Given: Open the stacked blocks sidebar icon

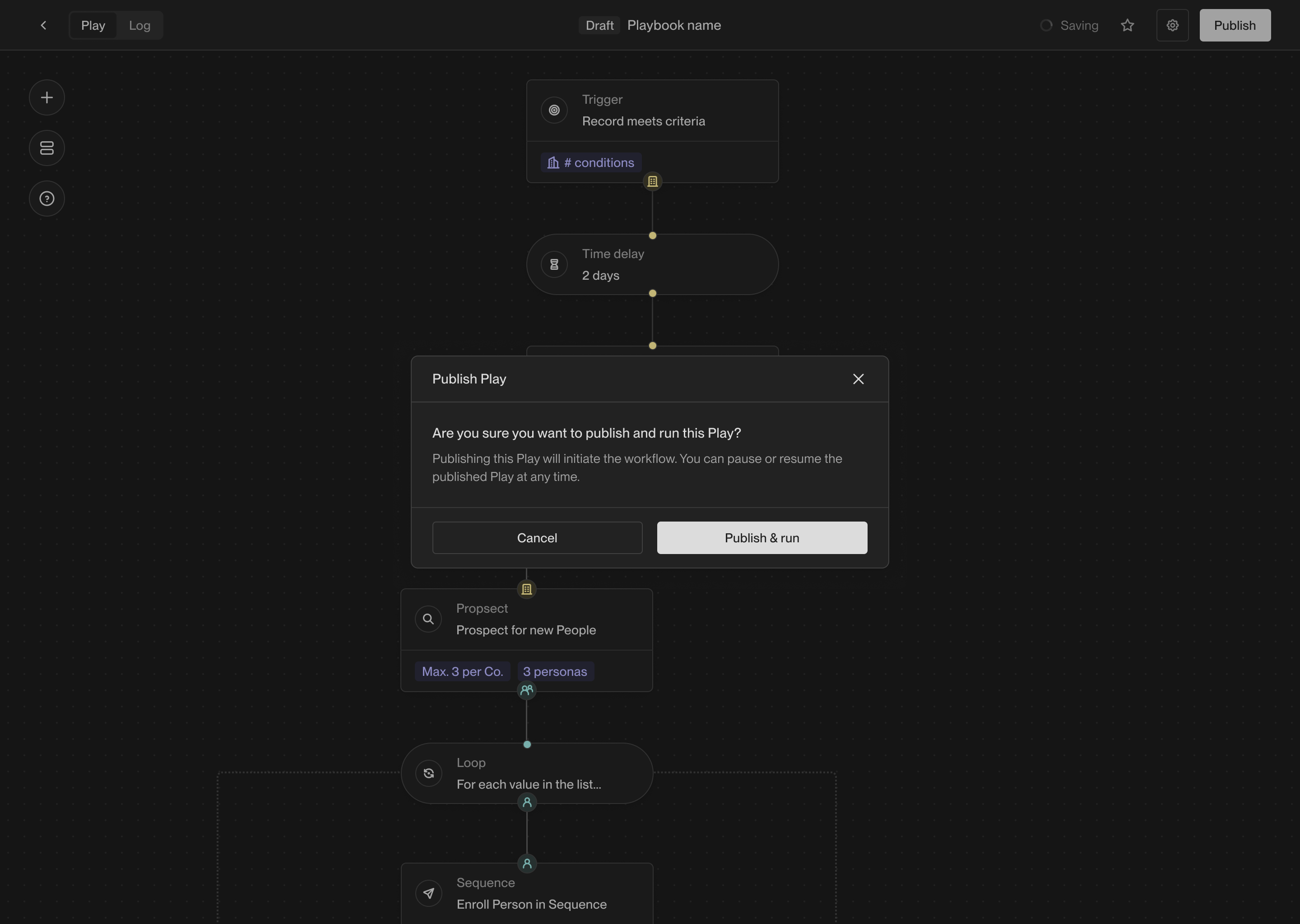Looking at the screenshot, I should [46, 148].
